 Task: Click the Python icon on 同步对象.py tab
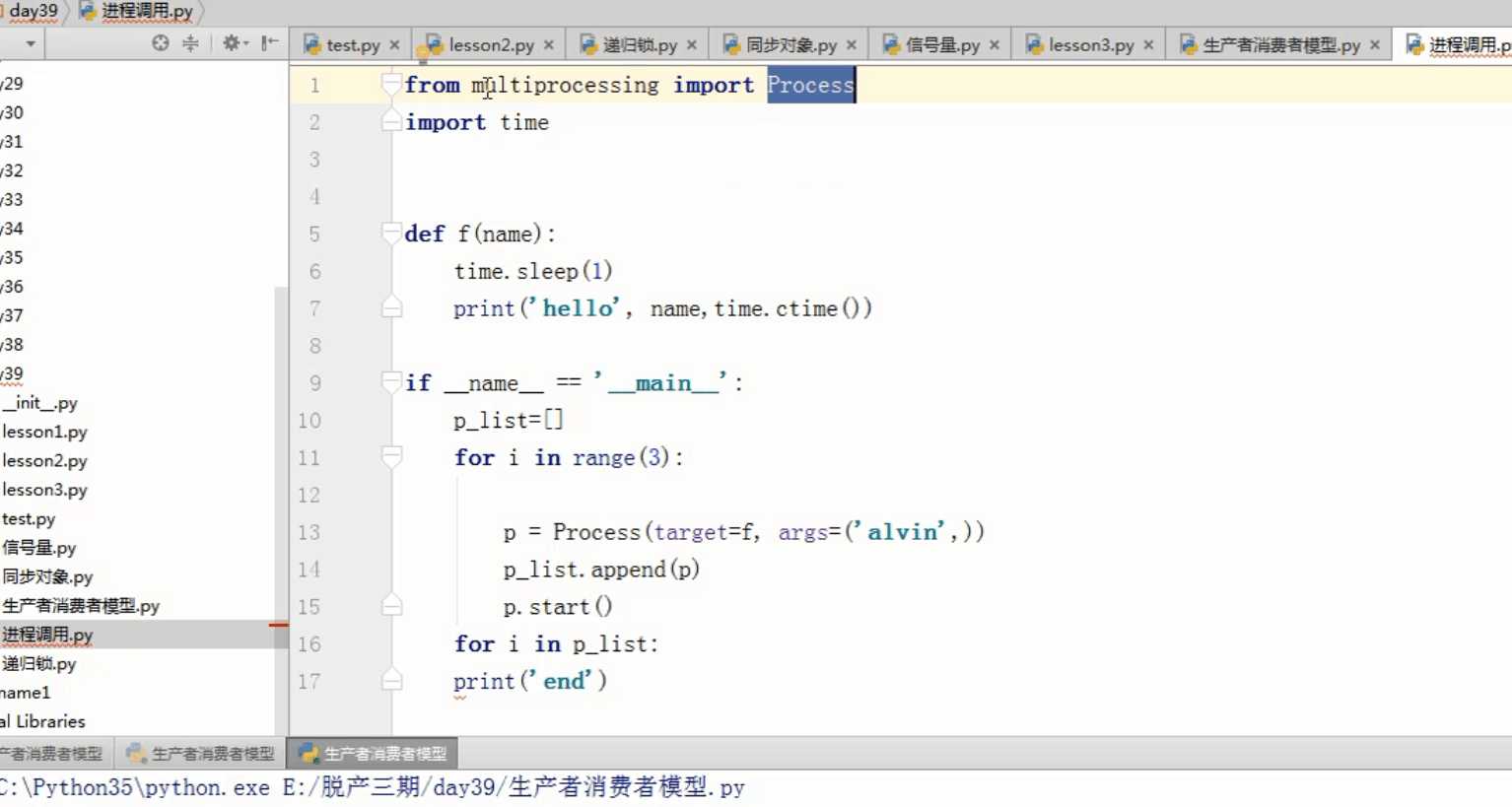pyautogui.click(x=731, y=44)
